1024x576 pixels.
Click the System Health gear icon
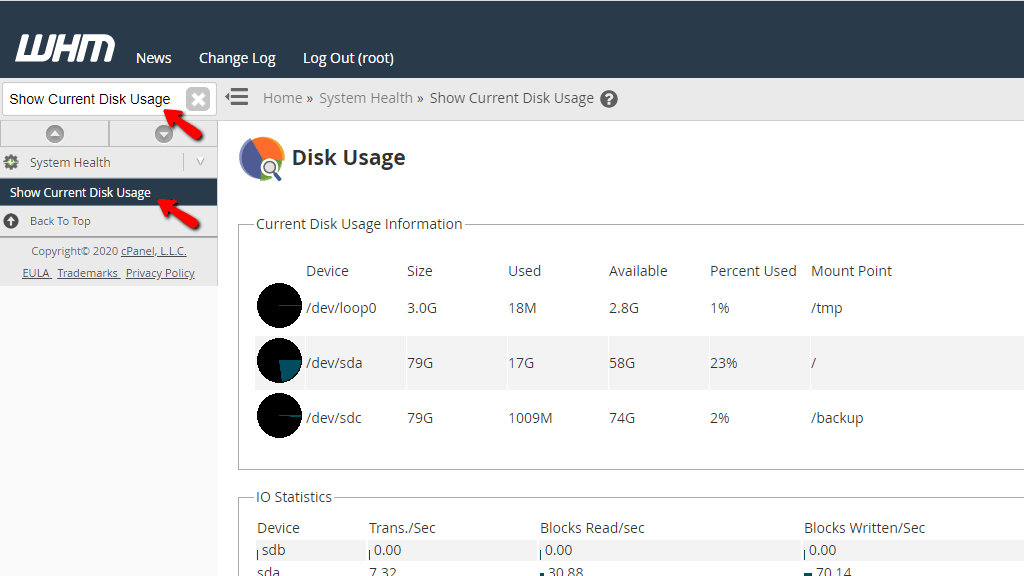11,162
